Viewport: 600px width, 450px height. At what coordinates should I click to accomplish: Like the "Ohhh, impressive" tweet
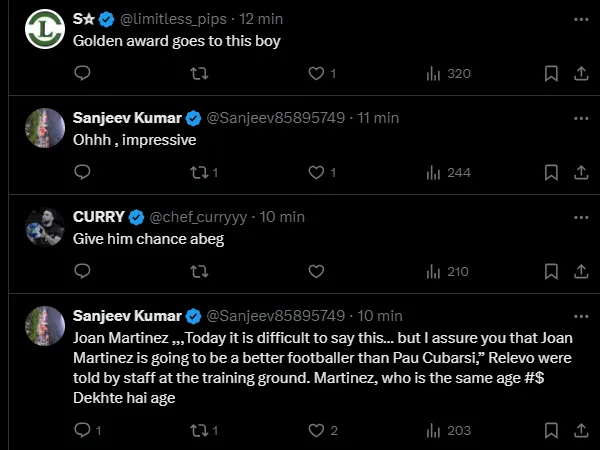pos(317,172)
